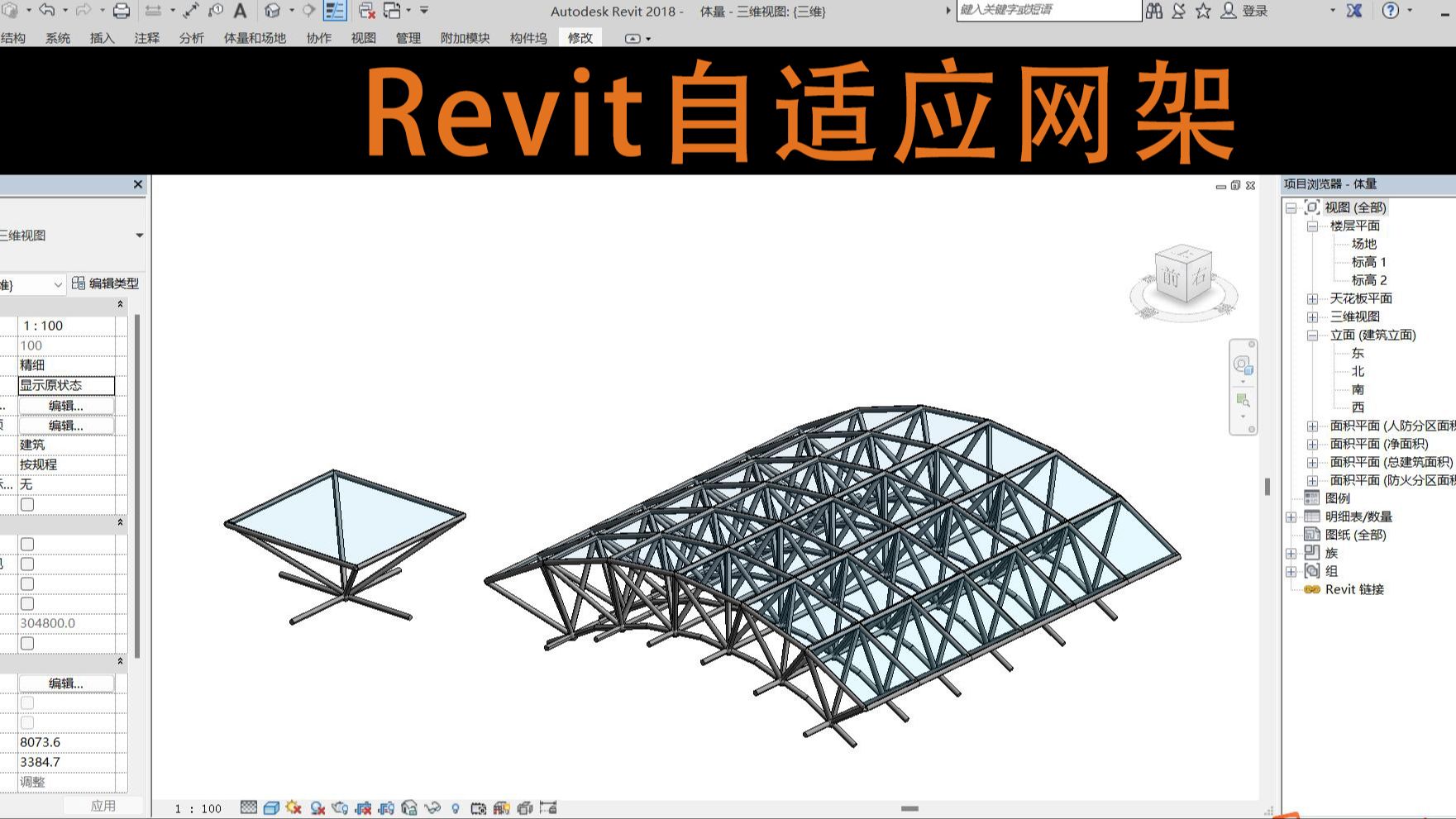1456x819 pixels.
Task: Click the Help question mark icon
Action: coord(1391,11)
